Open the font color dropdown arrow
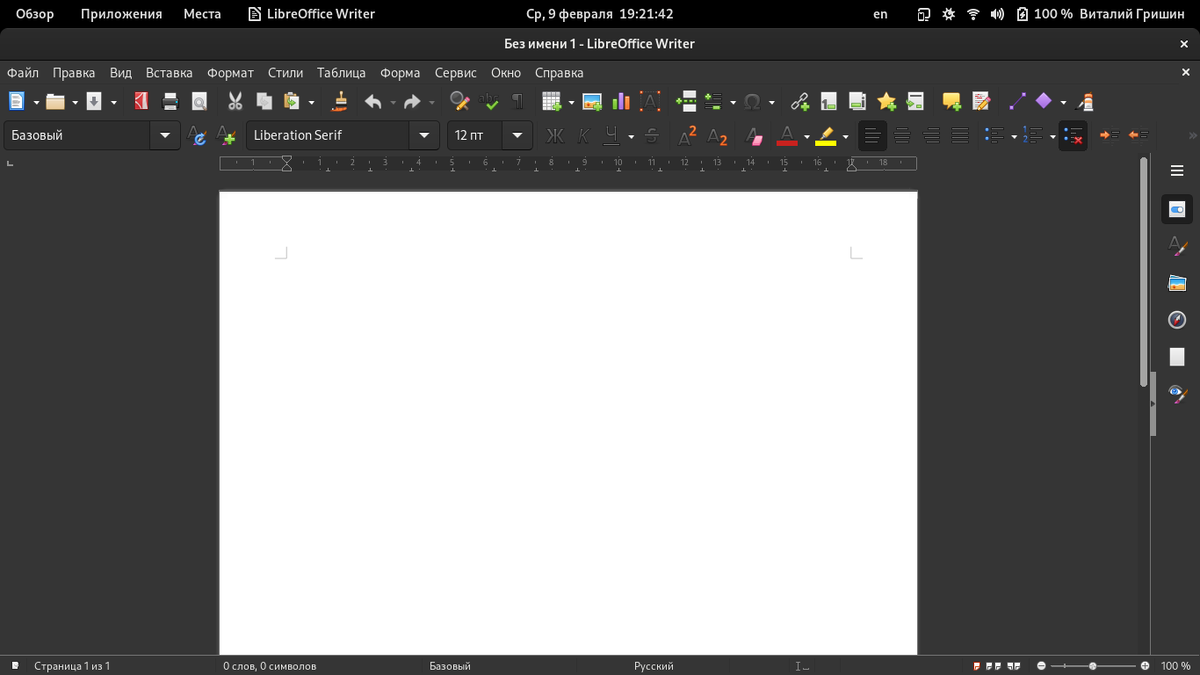 pos(806,136)
